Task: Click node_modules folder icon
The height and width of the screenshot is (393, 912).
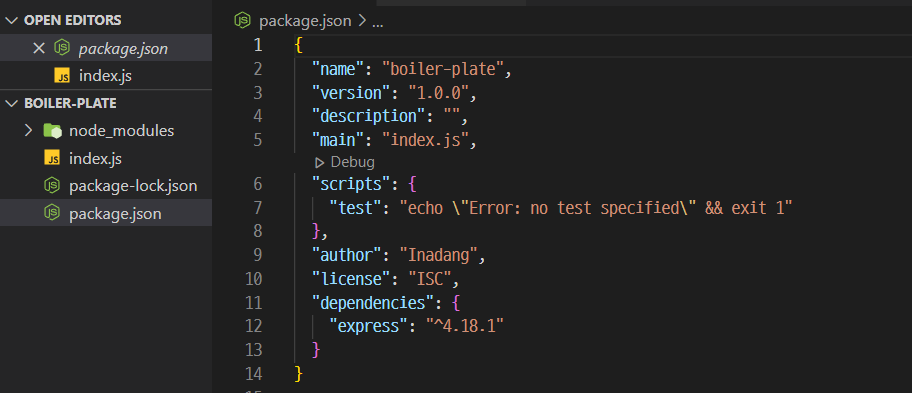Action: pyautogui.click(x=52, y=131)
